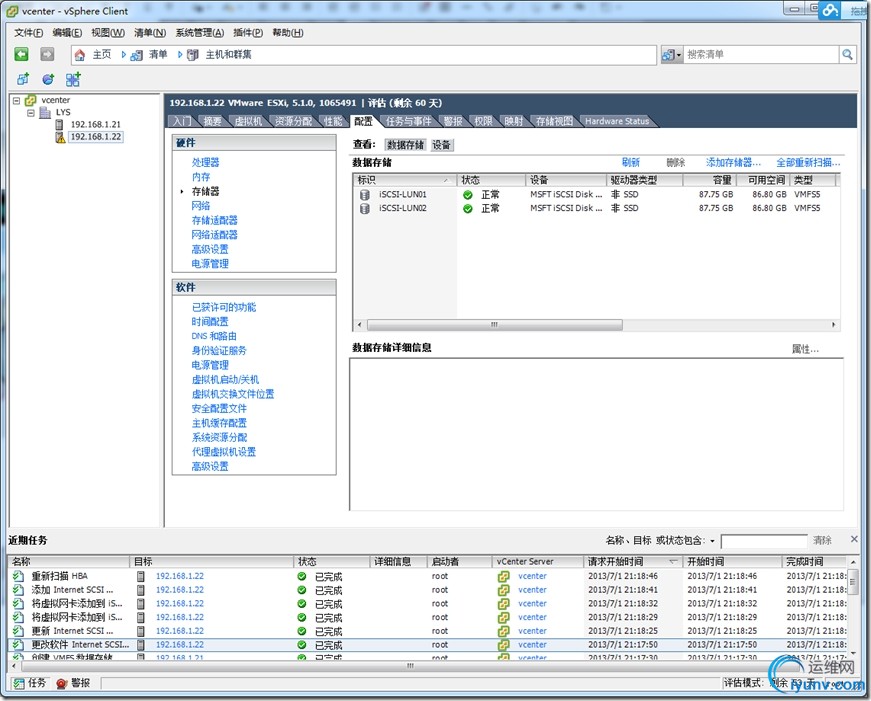The height and width of the screenshot is (701, 871).
Task: Open the 系统管理(A) menu
Action: pos(199,33)
